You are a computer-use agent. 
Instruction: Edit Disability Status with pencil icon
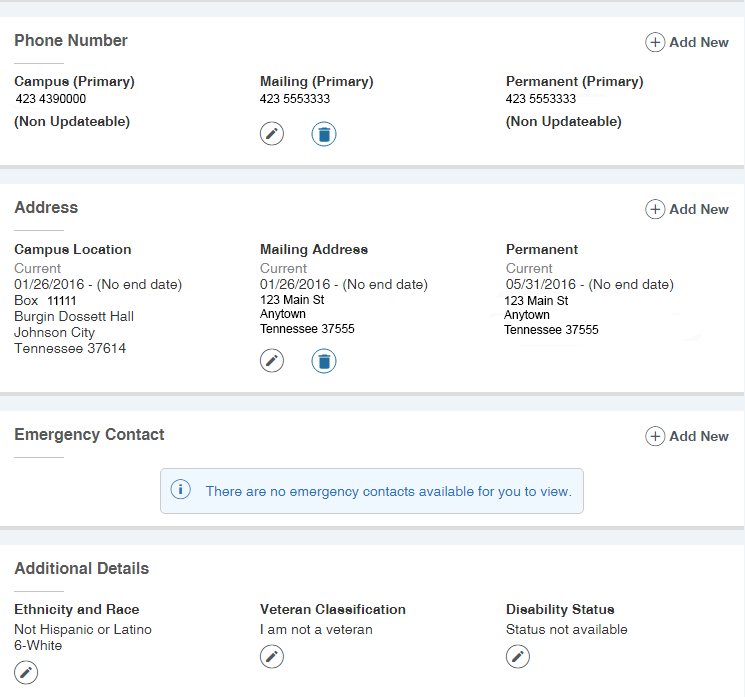coord(517,656)
